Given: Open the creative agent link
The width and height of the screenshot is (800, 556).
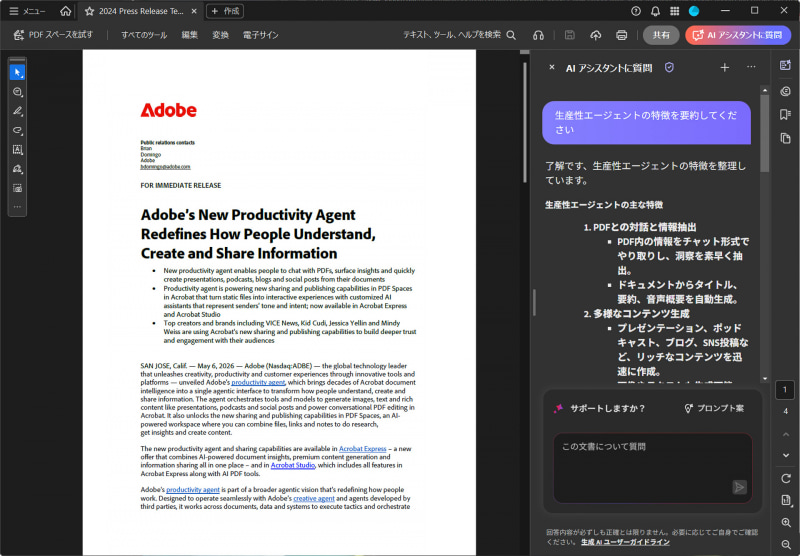Looking at the screenshot, I should click(314, 498).
